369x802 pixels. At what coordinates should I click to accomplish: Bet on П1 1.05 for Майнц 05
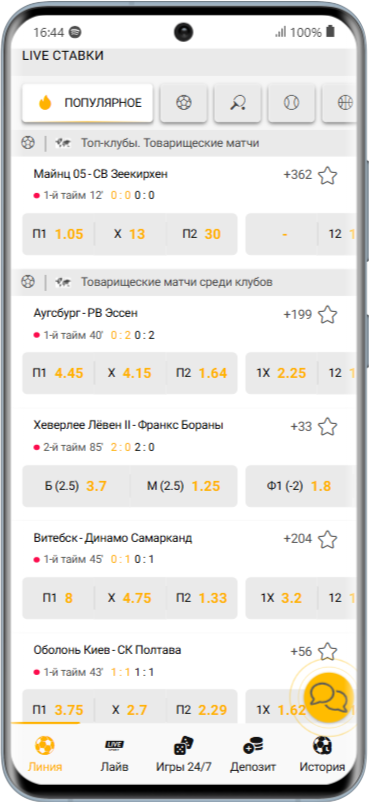(x=58, y=234)
